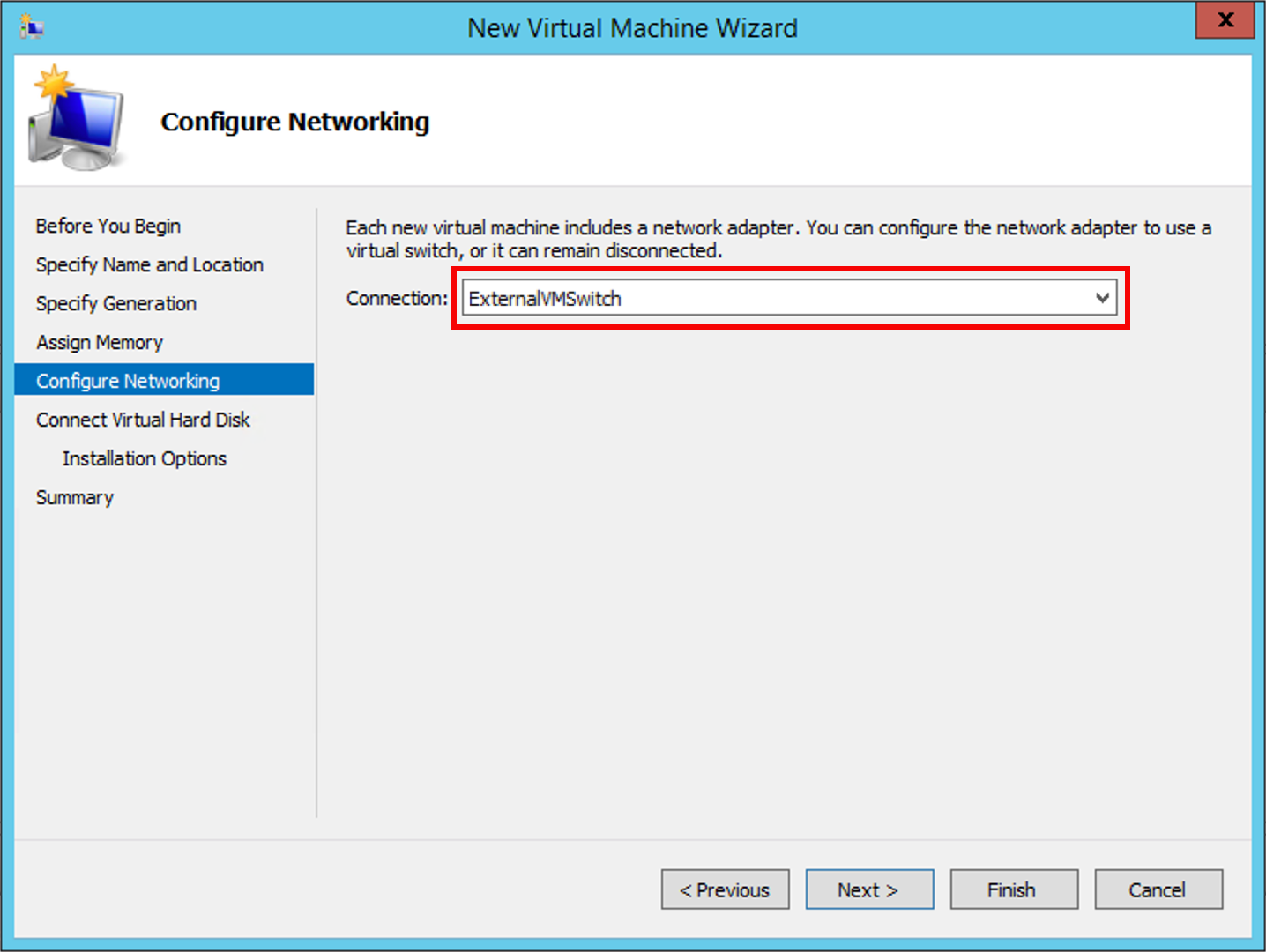Screen dimensions: 1266x952
Task: Click the Connection field label
Action: pos(397,299)
